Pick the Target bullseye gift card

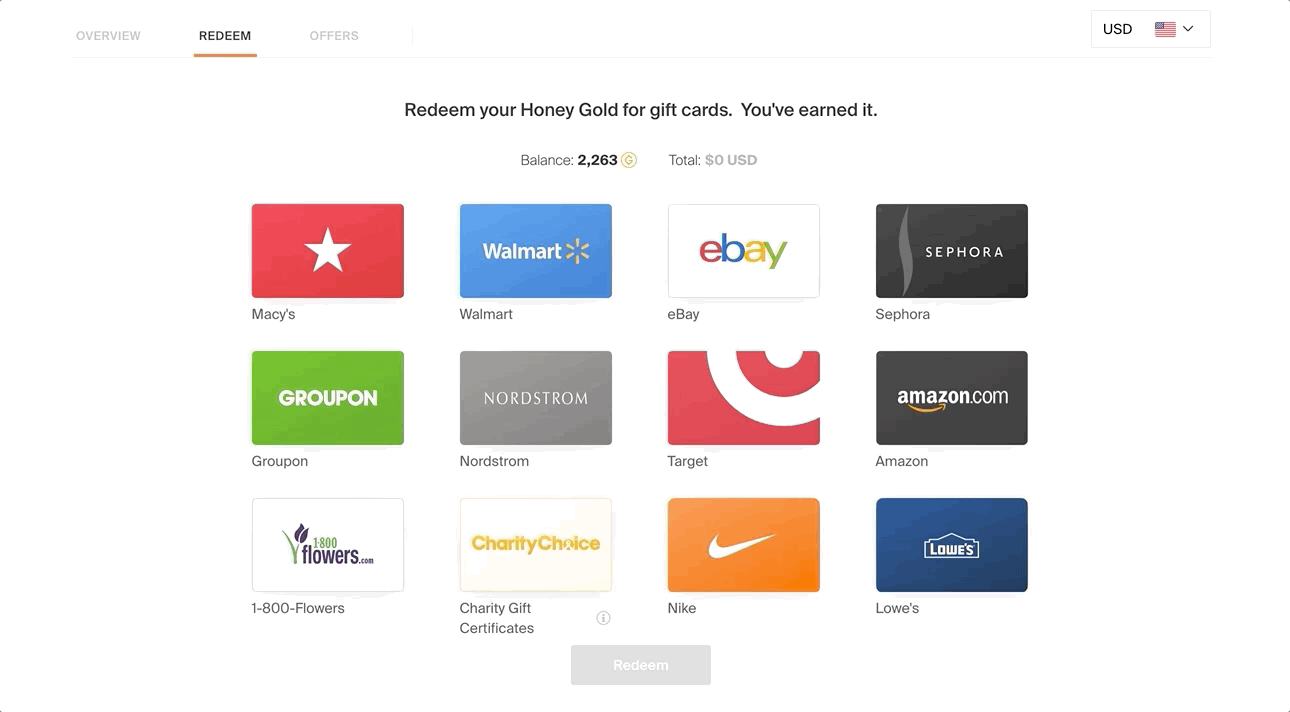(744, 398)
